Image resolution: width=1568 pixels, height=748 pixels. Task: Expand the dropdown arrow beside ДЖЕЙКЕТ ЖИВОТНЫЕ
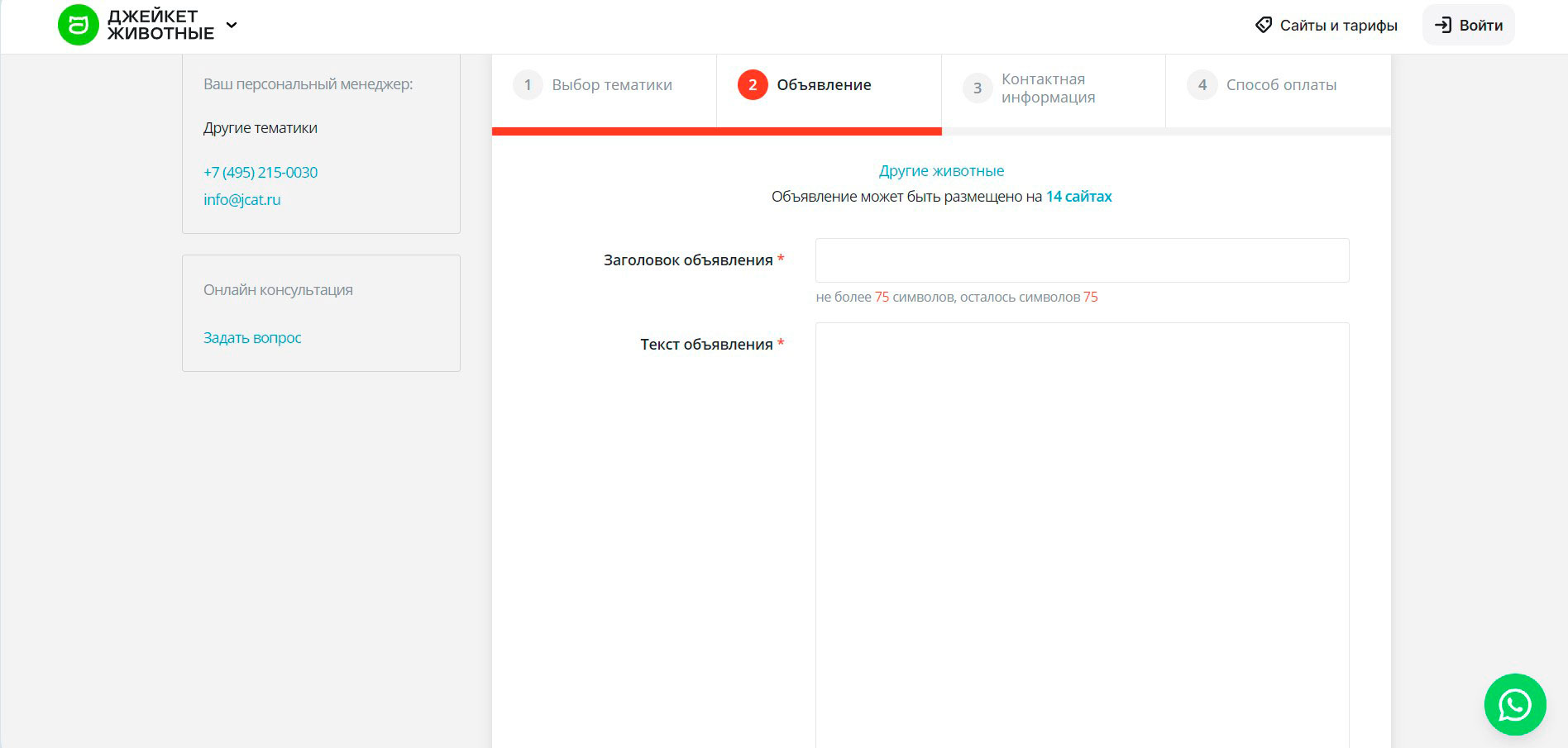pos(232,25)
